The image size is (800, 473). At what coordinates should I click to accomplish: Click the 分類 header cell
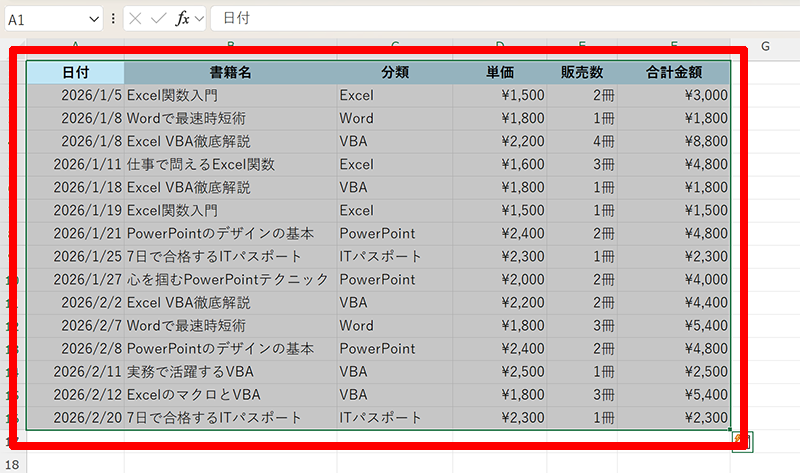point(395,73)
